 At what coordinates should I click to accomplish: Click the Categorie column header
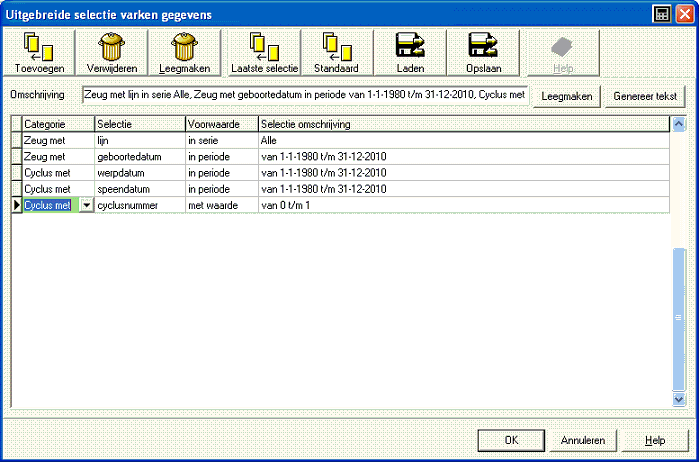click(58, 124)
